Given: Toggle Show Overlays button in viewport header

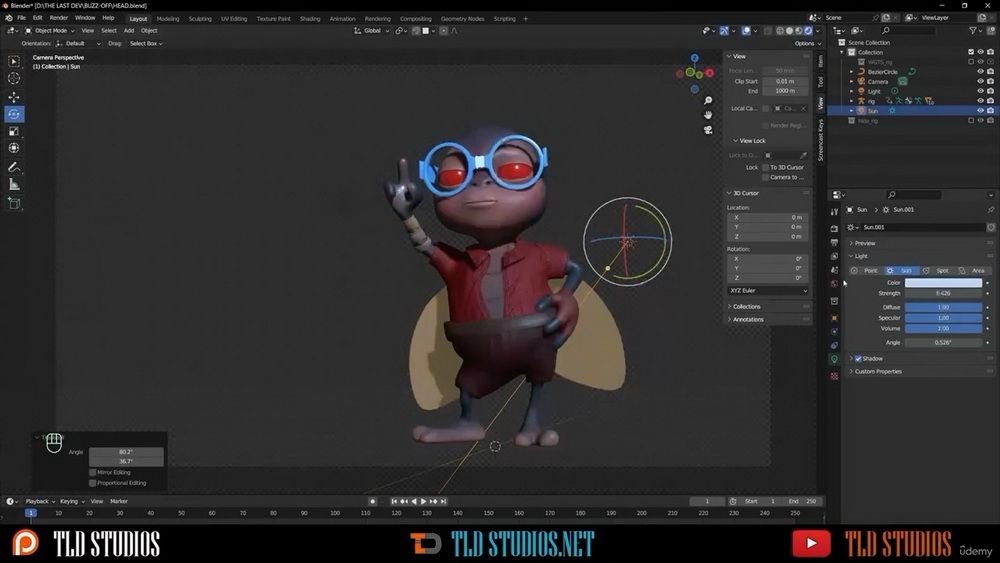Looking at the screenshot, I should click(746, 31).
